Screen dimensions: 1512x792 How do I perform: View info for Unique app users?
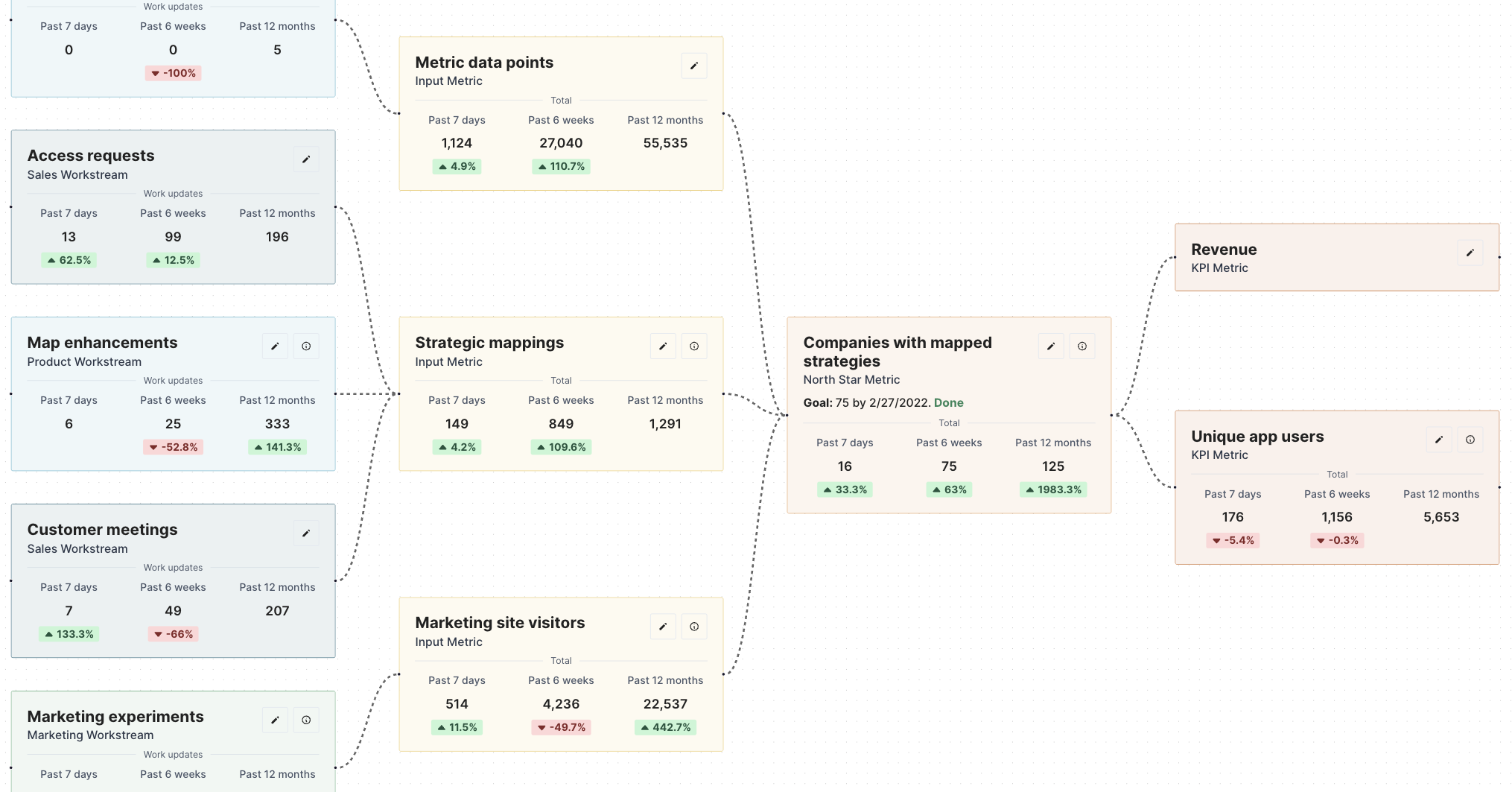pos(1470,440)
